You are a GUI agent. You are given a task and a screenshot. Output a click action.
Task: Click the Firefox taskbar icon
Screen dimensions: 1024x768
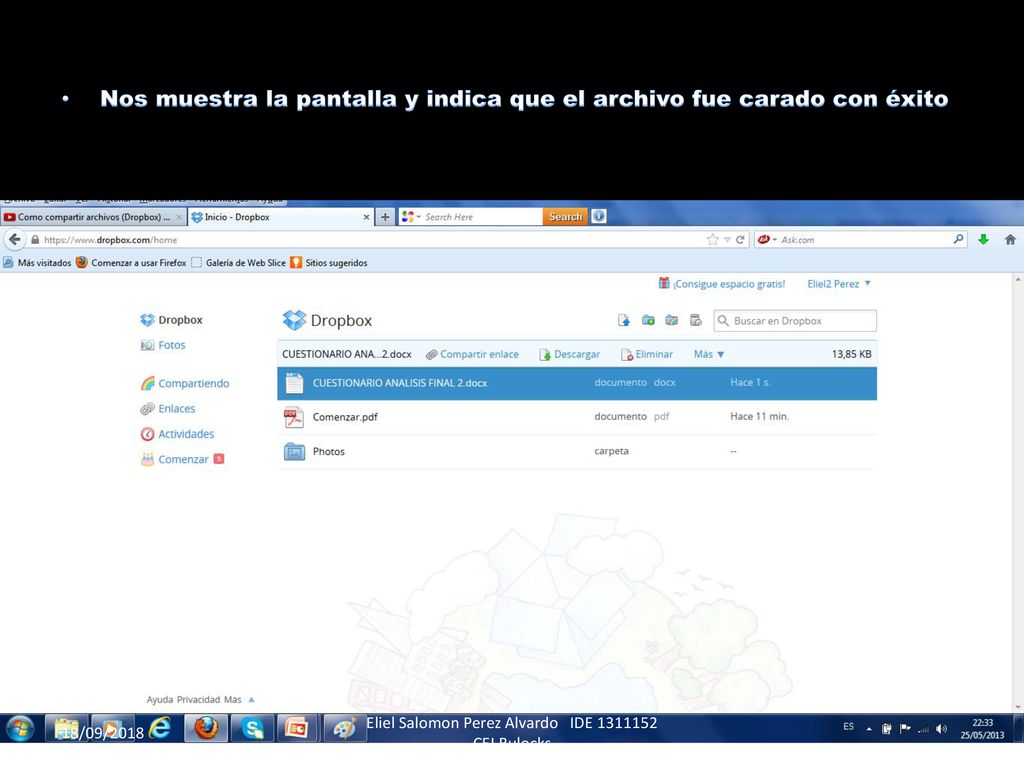coord(206,728)
